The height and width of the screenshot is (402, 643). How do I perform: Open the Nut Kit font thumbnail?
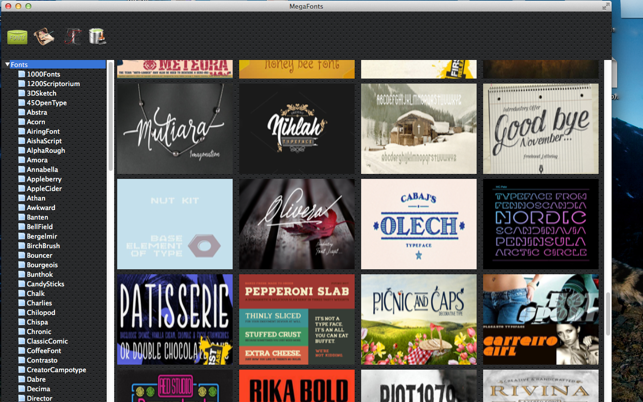(175, 224)
